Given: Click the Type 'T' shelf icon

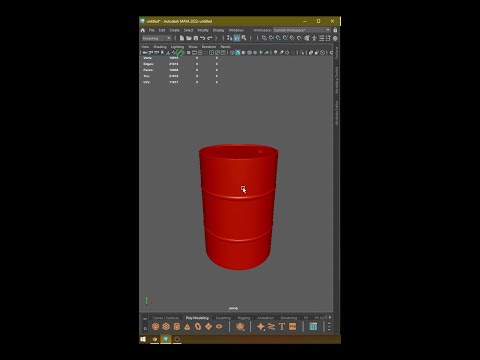Looking at the screenshot, I should [x=282, y=327].
